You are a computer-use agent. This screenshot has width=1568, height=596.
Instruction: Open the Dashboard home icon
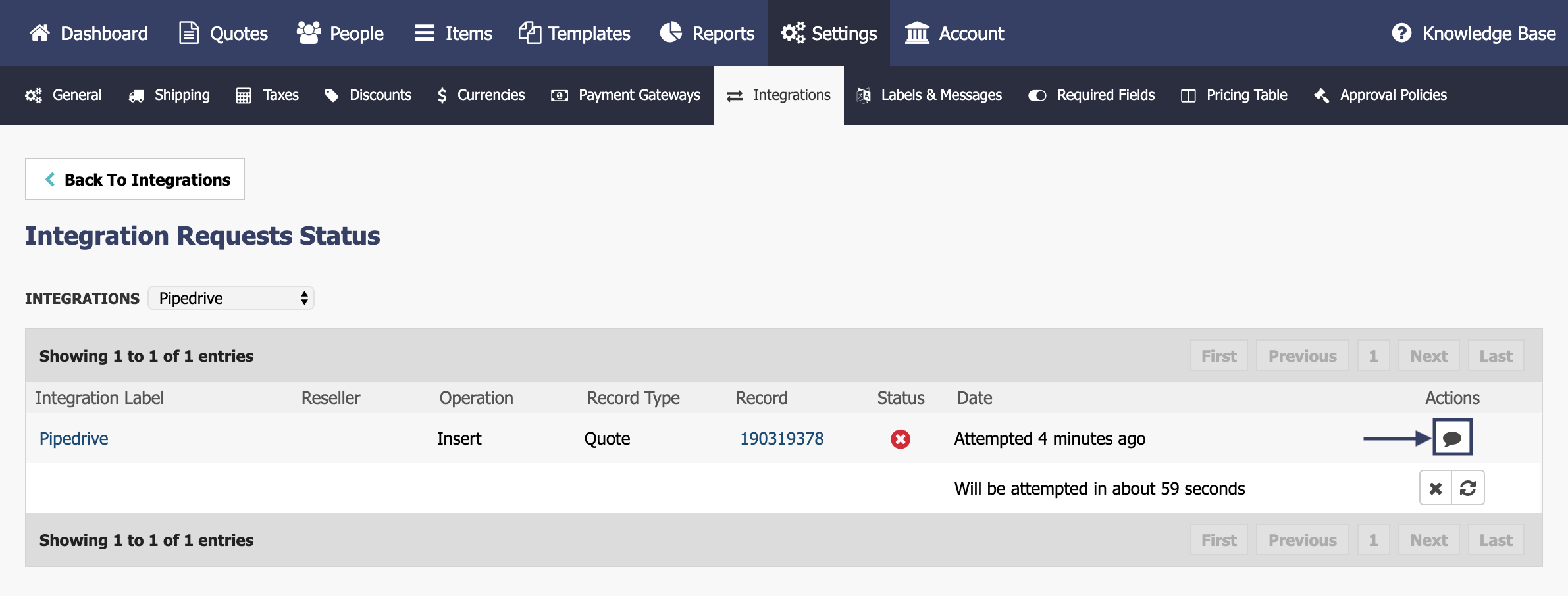coord(39,32)
